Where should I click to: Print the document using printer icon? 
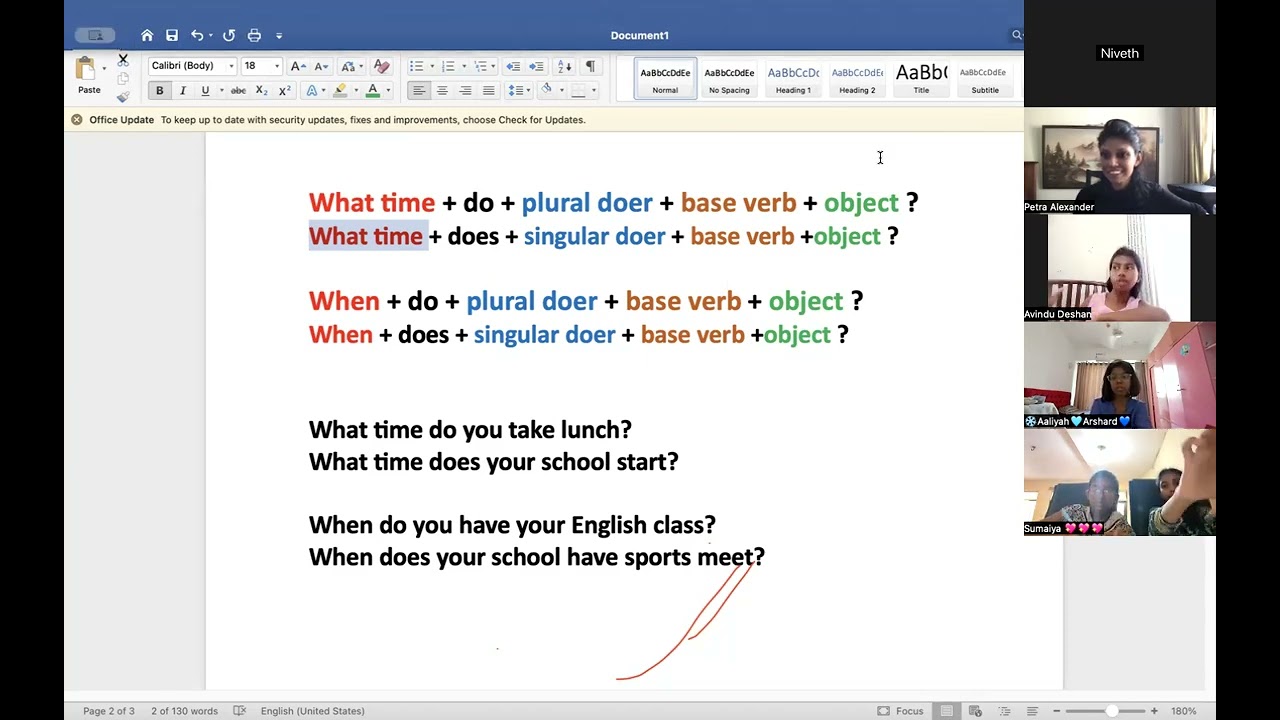(x=254, y=35)
